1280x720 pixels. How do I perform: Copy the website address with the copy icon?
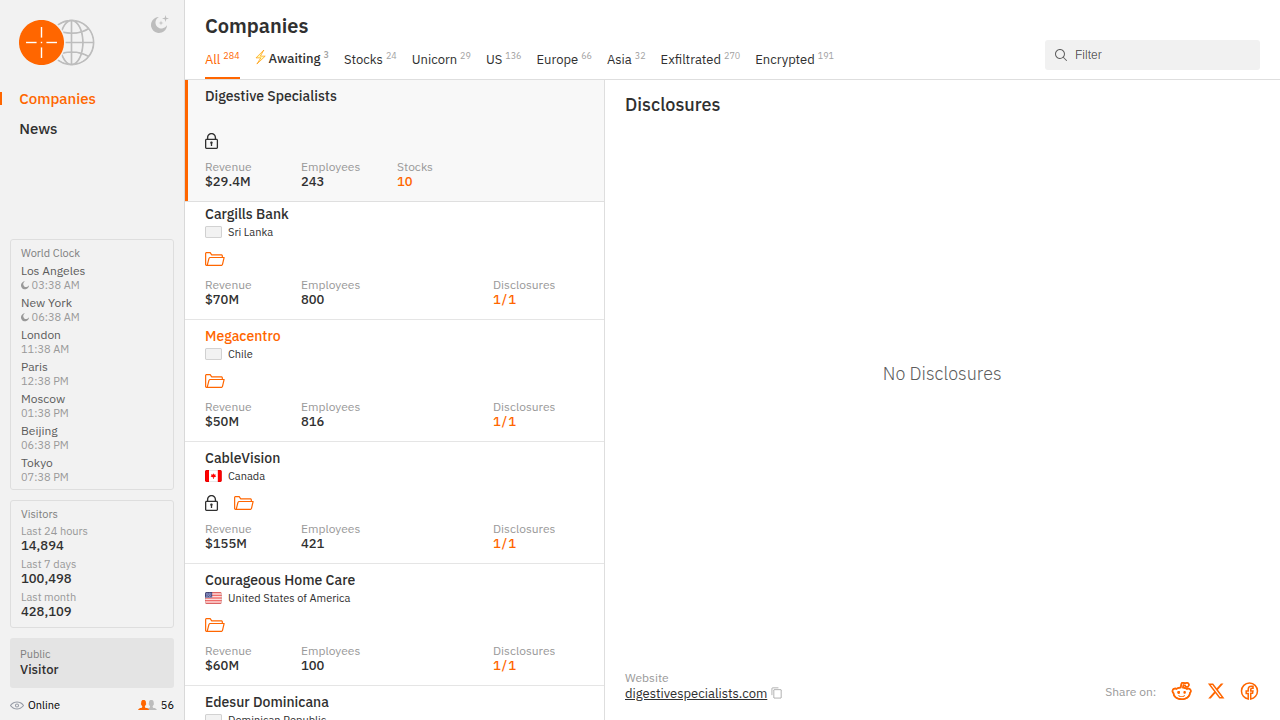click(x=777, y=693)
